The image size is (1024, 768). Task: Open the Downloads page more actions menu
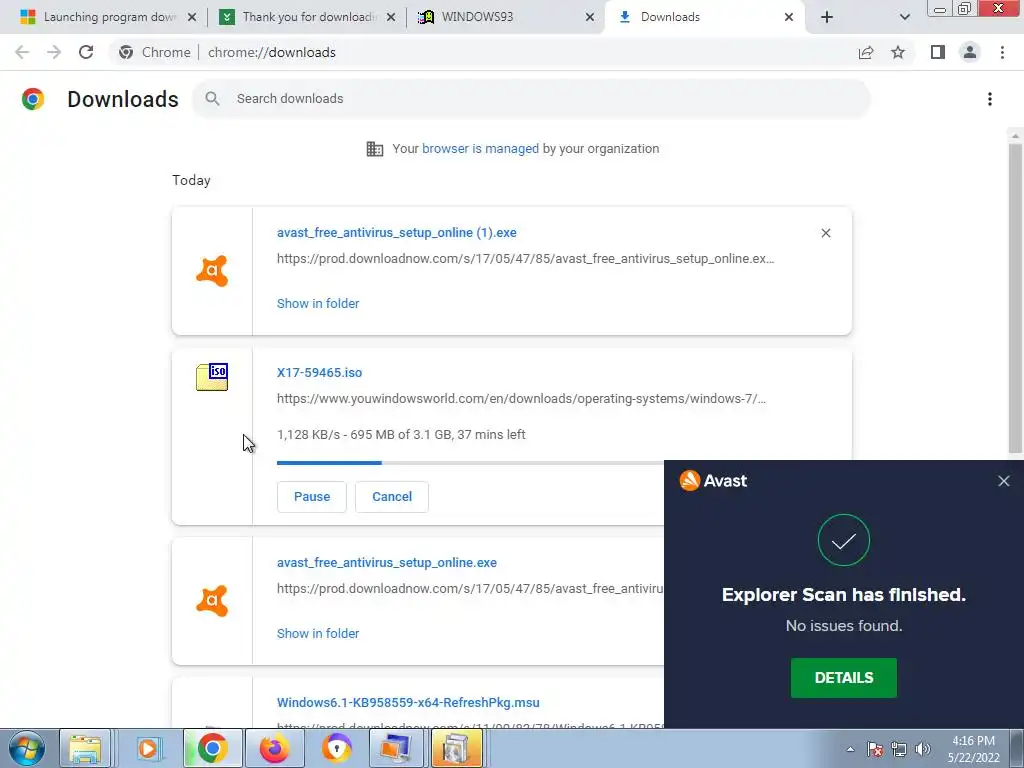990,99
